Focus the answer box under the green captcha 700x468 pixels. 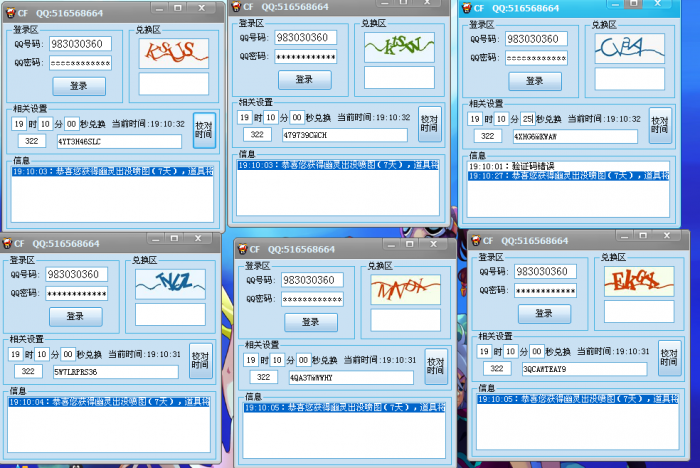point(399,78)
